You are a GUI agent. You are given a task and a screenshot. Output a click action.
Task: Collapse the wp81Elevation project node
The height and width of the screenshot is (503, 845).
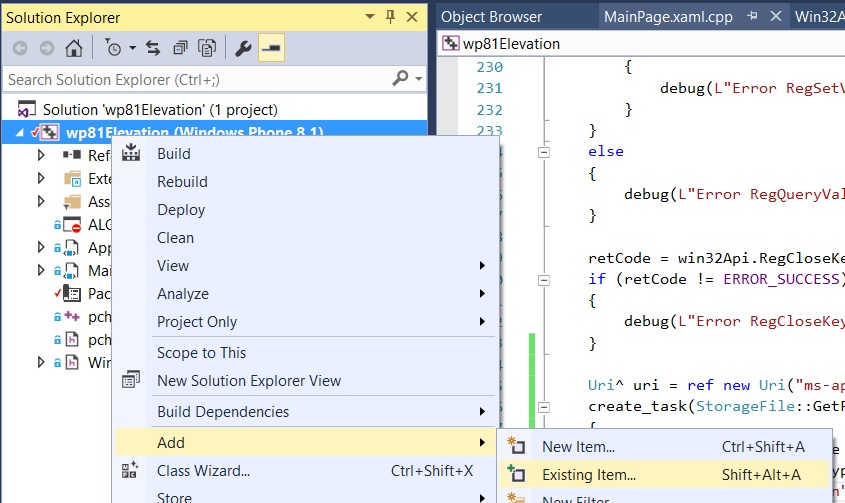click(x=20, y=132)
